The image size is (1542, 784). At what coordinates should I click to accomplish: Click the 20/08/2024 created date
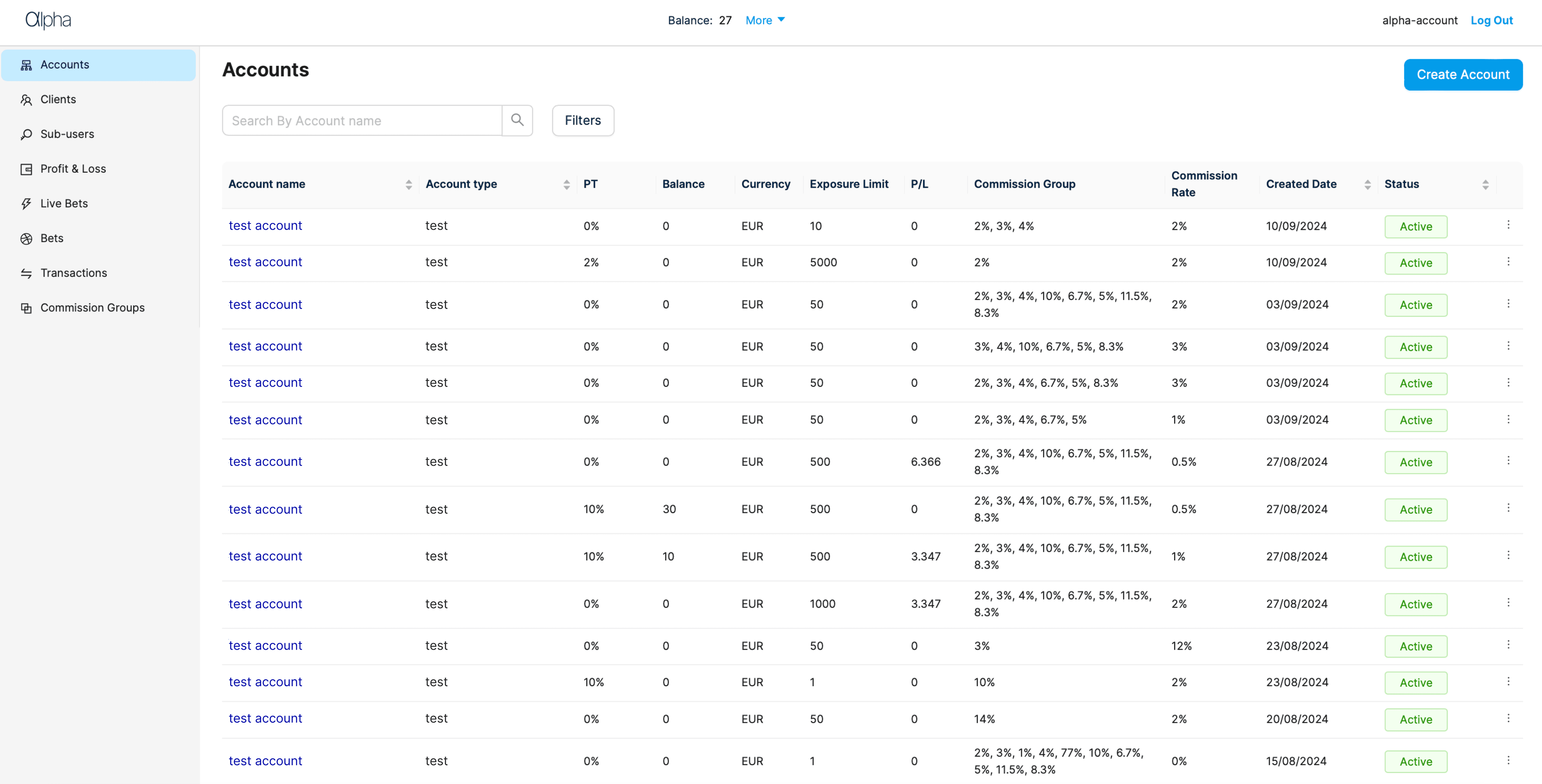(1297, 719)
